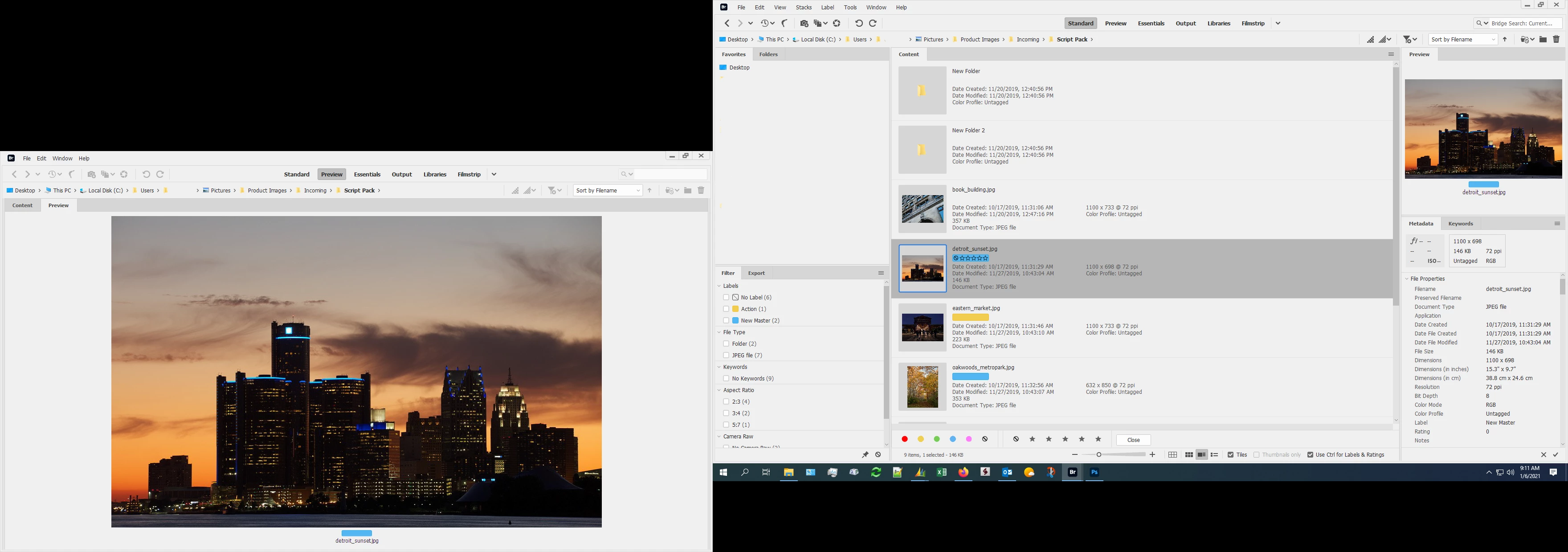Expand the workspace switcher chevron after Filmstrip
Image resolution: width=1568 pixels, height=552 pixels.
pos(1278,23)
